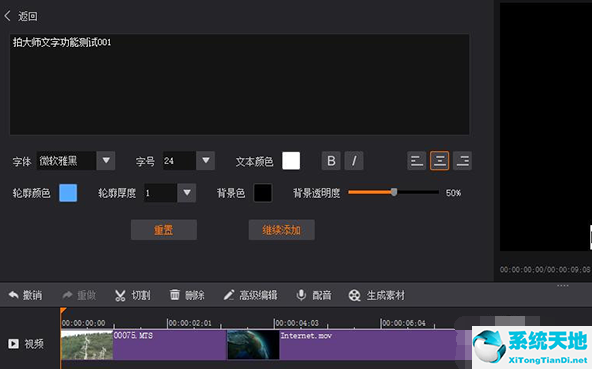Toggle bold formatting with the B button

click(331, 161)
